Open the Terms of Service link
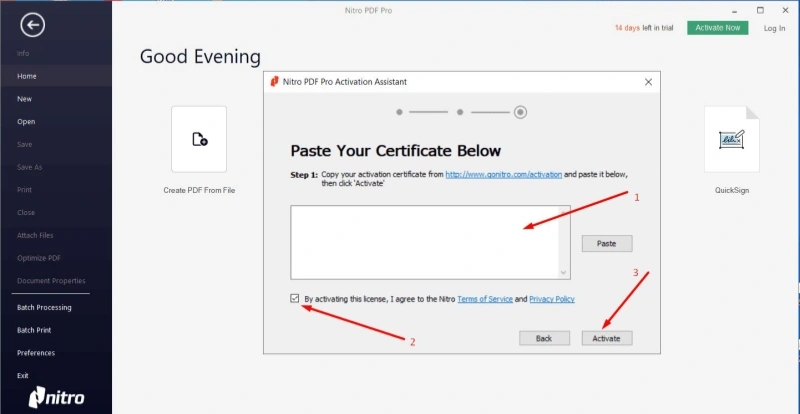Viewport: 800px width, 414px height. 485,299
